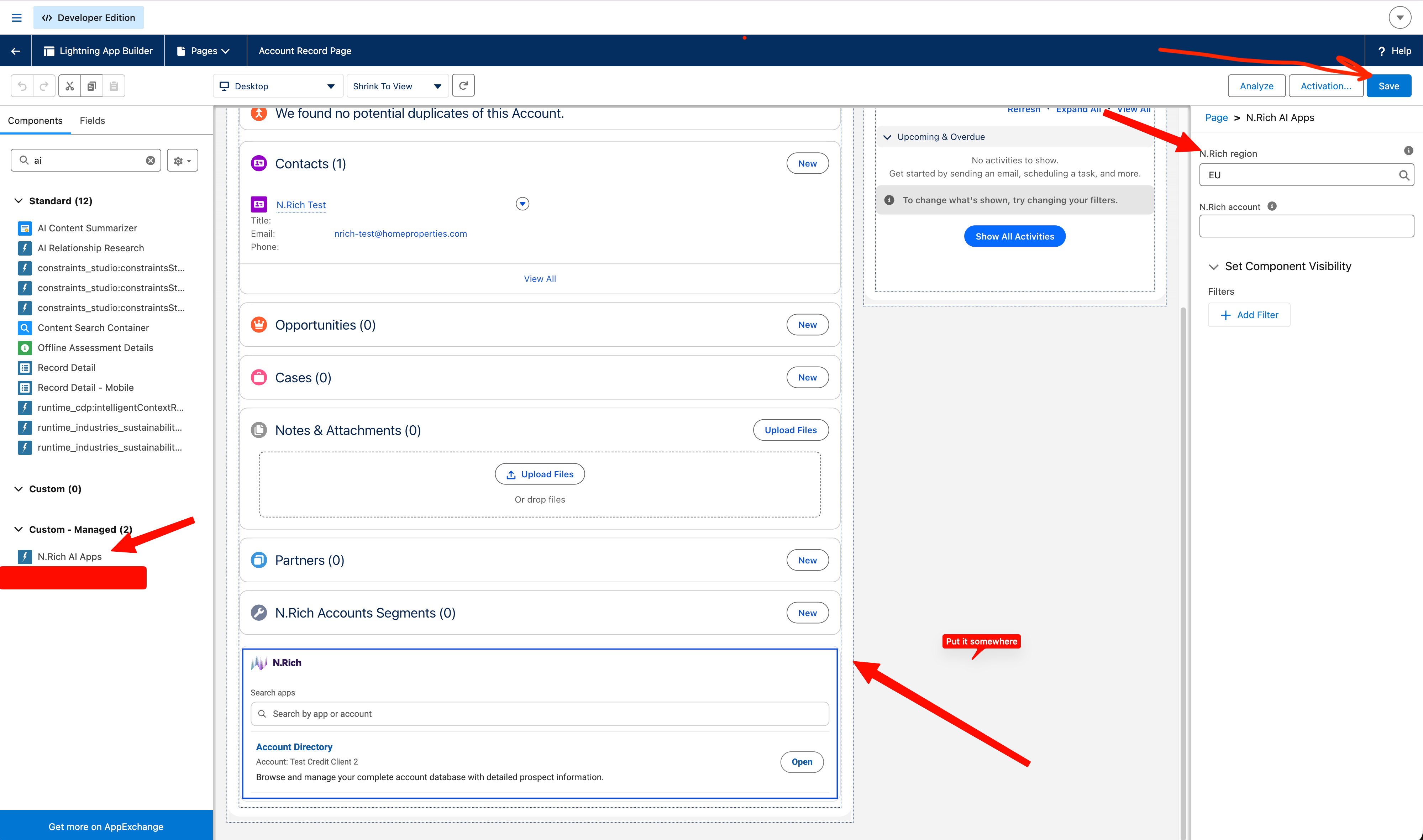Click the copy icon in toolbar
Image resolution: width=1423 pixels, height=840 pixels.
tap(92, 86)
